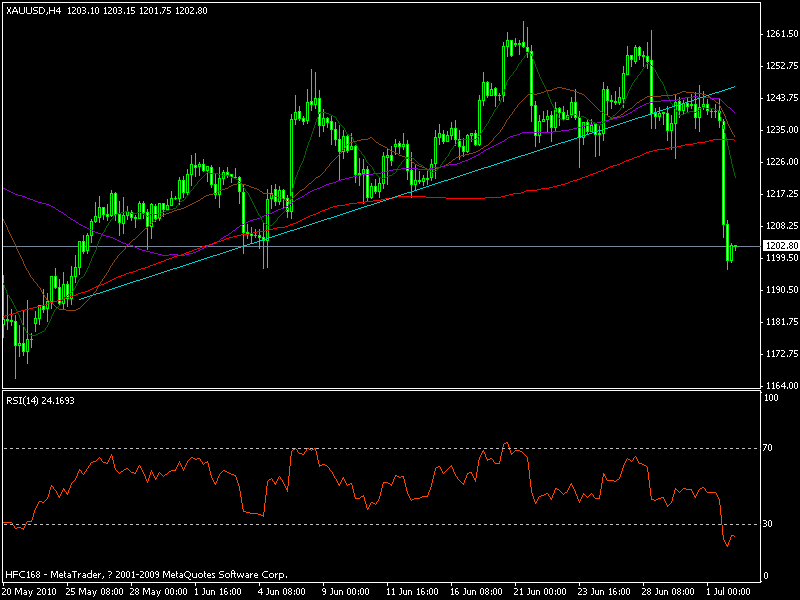Click the 1235.00 price axis label
800x600 pixels.
[x=782, y=130]
